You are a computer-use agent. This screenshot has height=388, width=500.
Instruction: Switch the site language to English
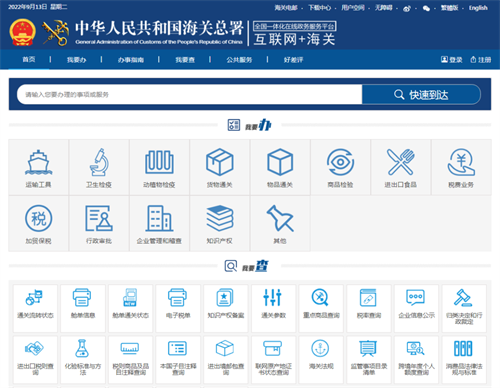478,8
